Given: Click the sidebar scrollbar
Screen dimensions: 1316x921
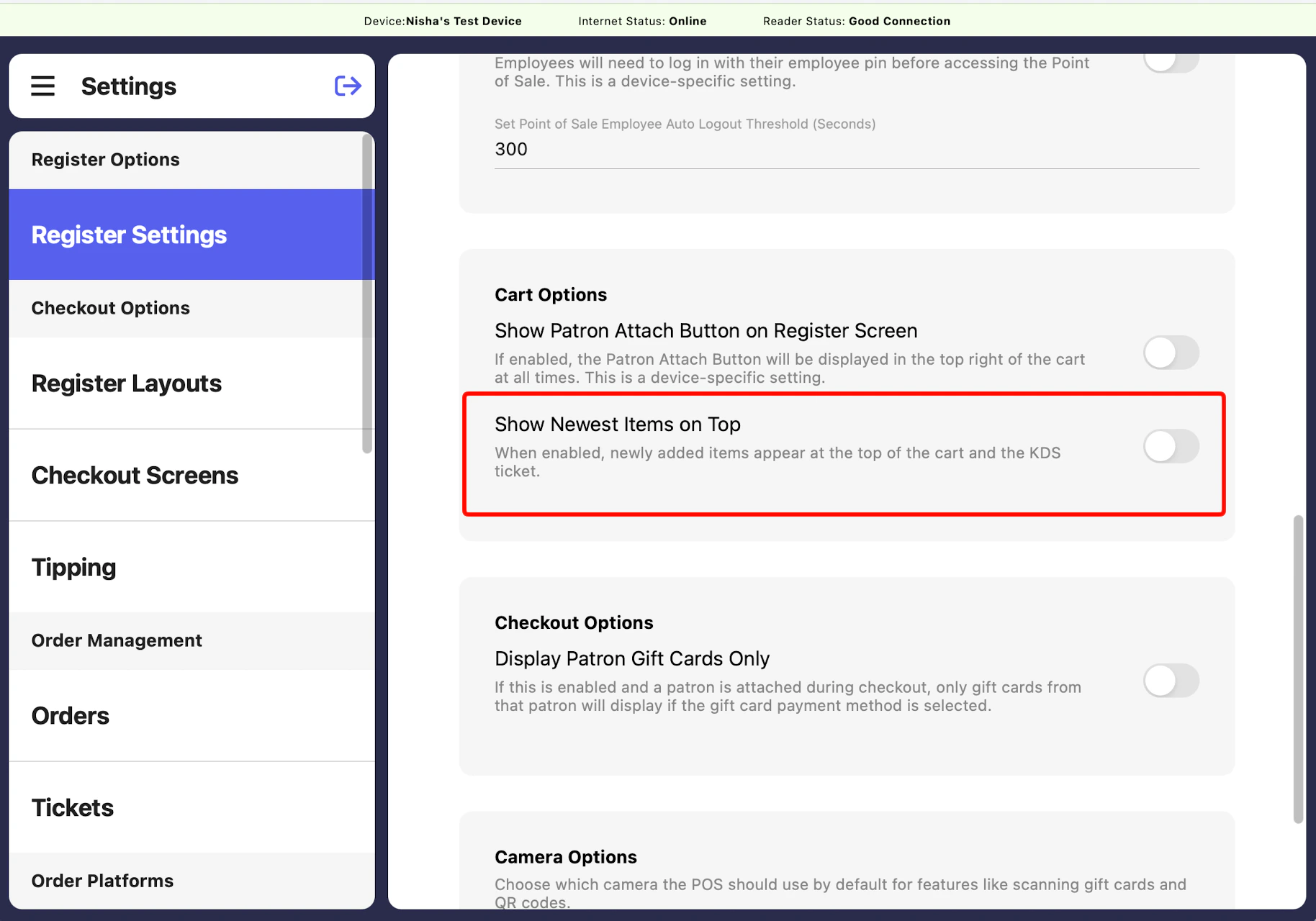Looking at the screenshot, I should pos(367,294).
